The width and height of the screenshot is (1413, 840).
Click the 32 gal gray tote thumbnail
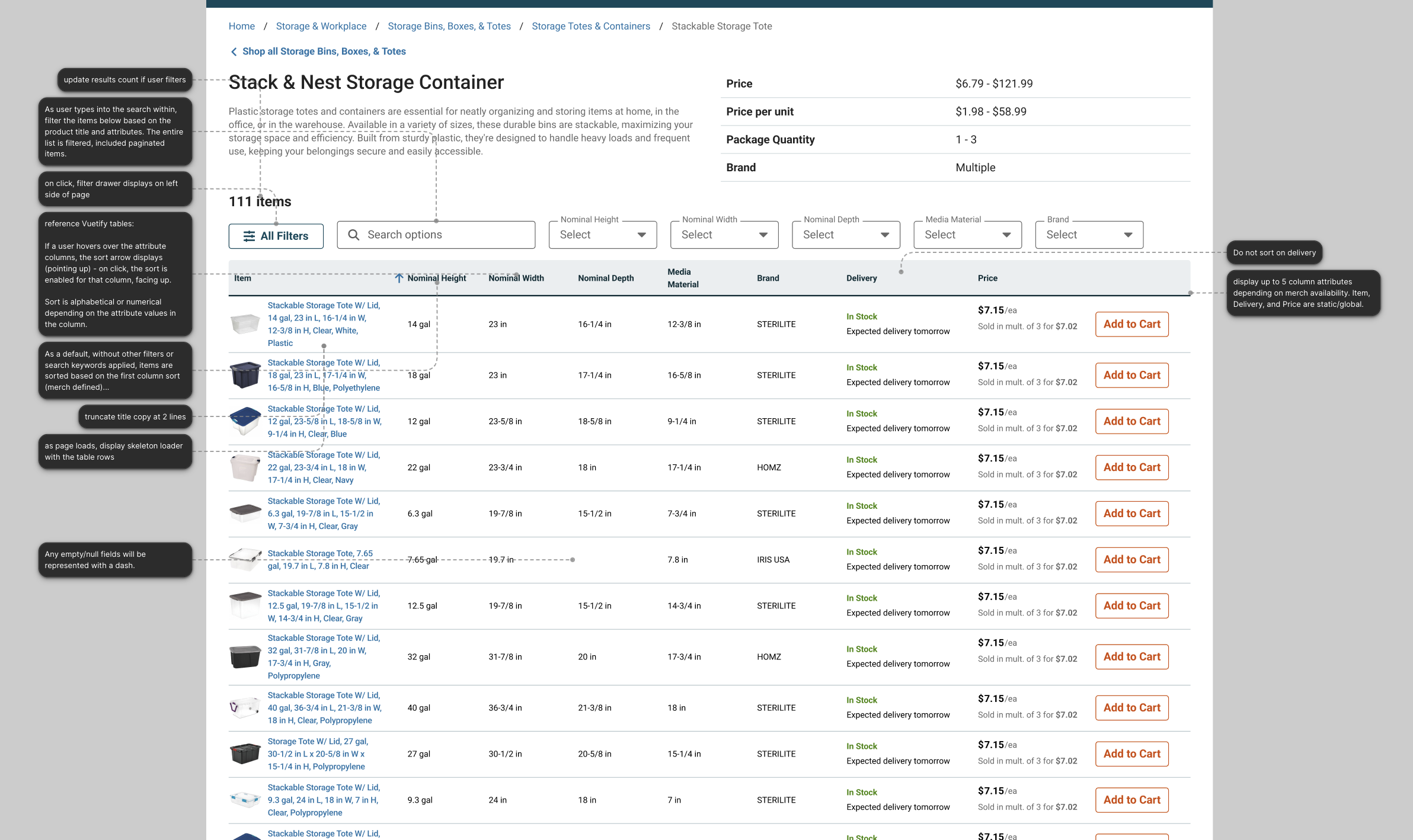tap(245, 656)
